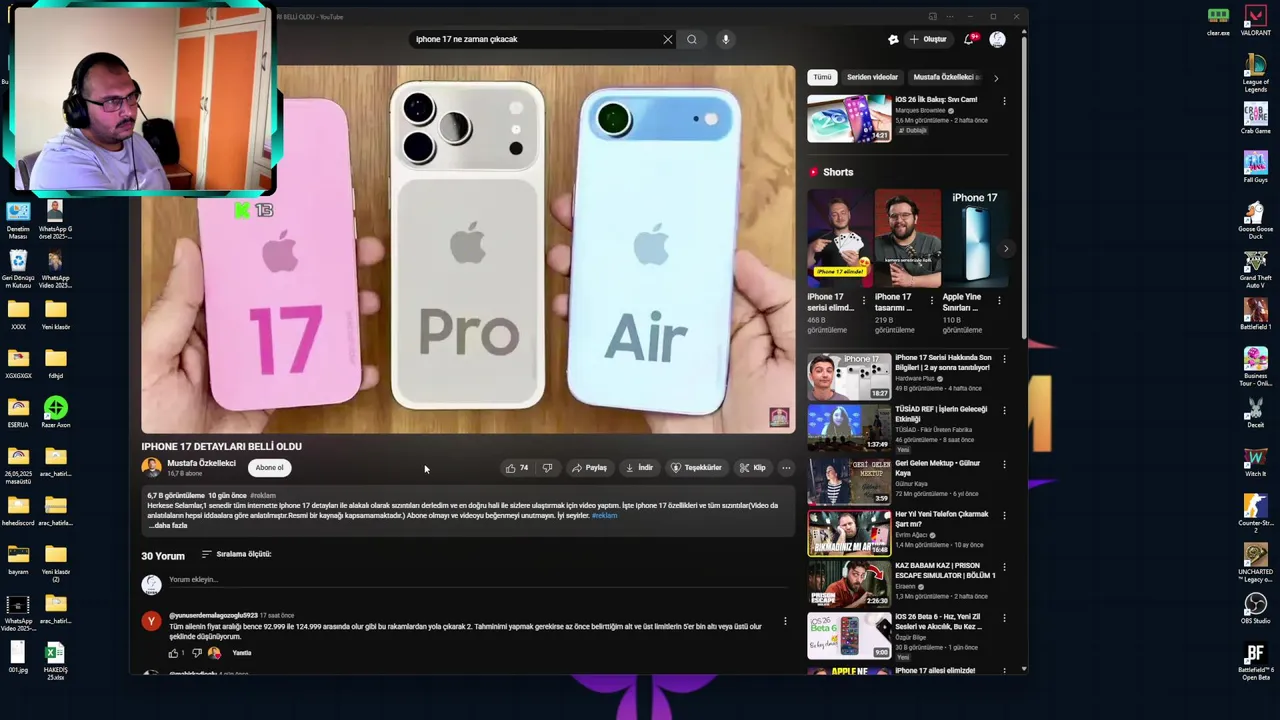
Task: Reply to first comment via Yanıtla
Action: (x=242, y=653)
